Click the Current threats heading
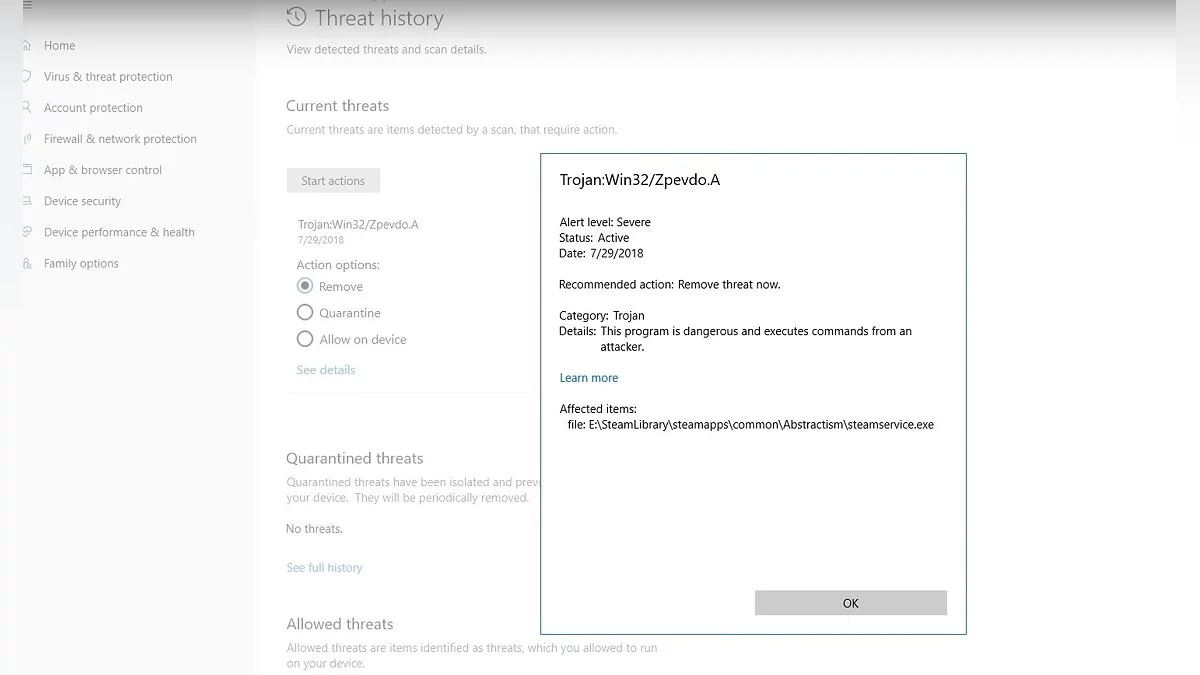 (x=337, y=106)
